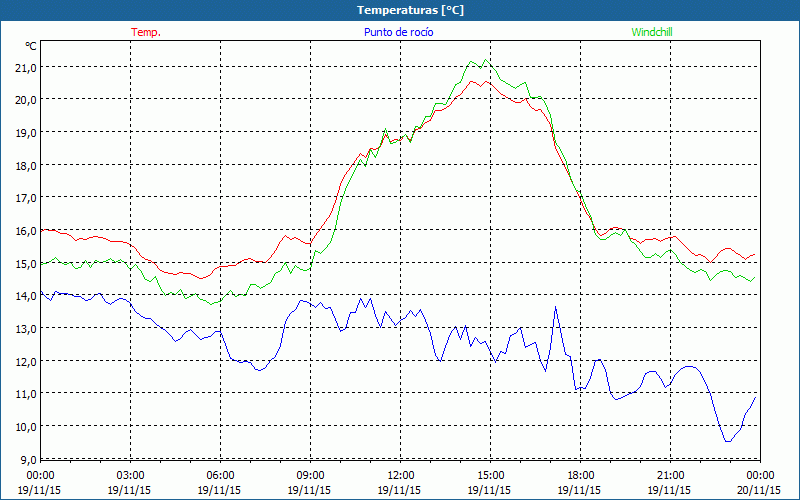This screenshot has height=500, width=800.
Task: Click the 19/11/15 date below 12:00
Action: (x=399, y=490)
